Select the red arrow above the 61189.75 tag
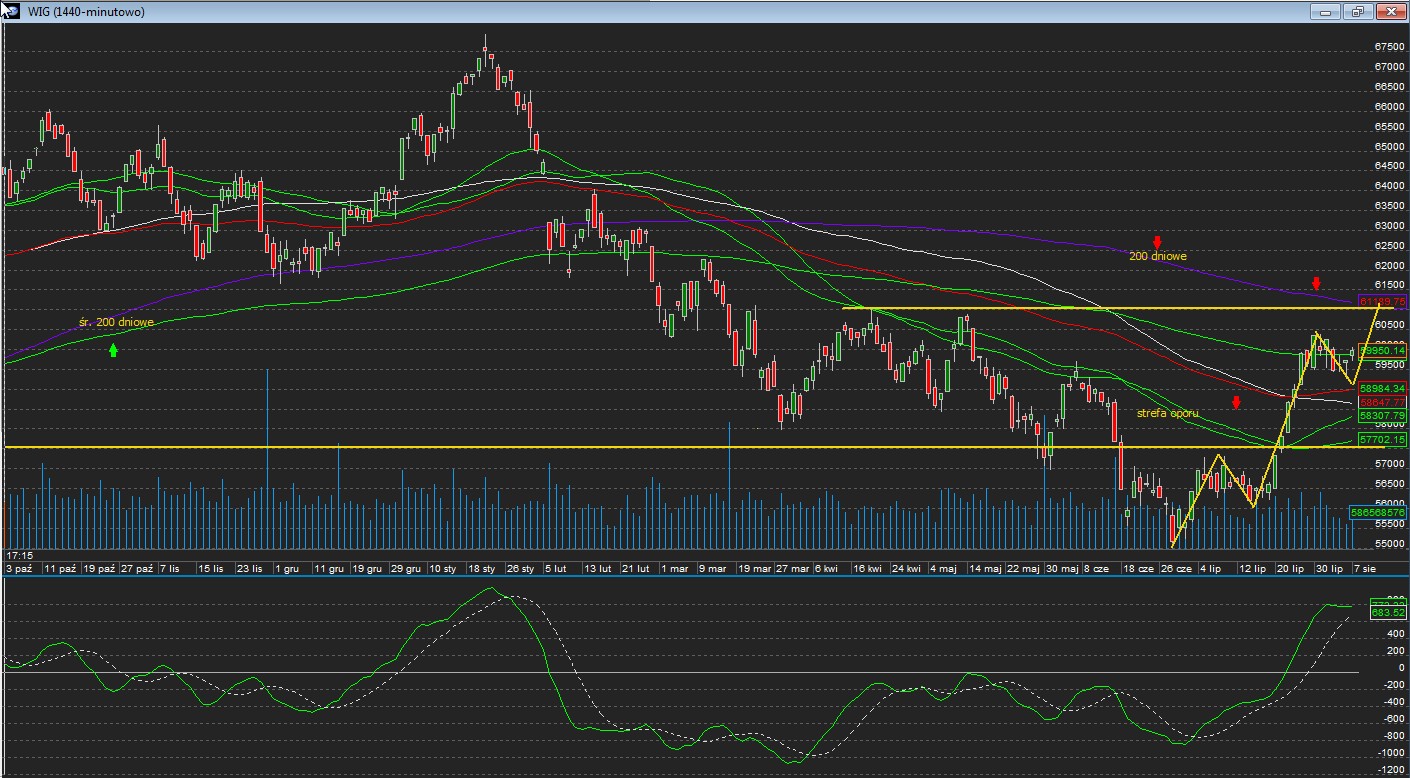Screen dimensions: 1410x778 click(x=1316, y=283)
